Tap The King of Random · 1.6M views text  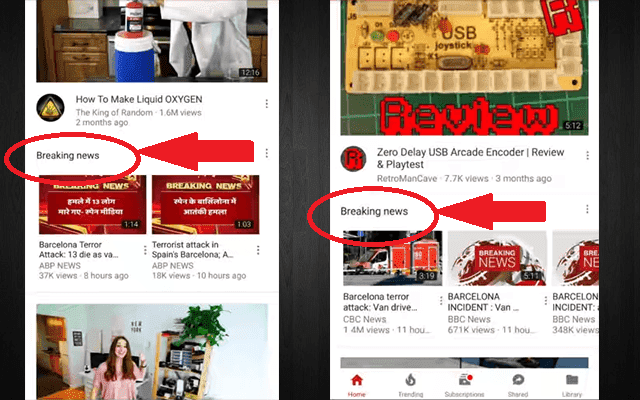click(x=139, y=113)
